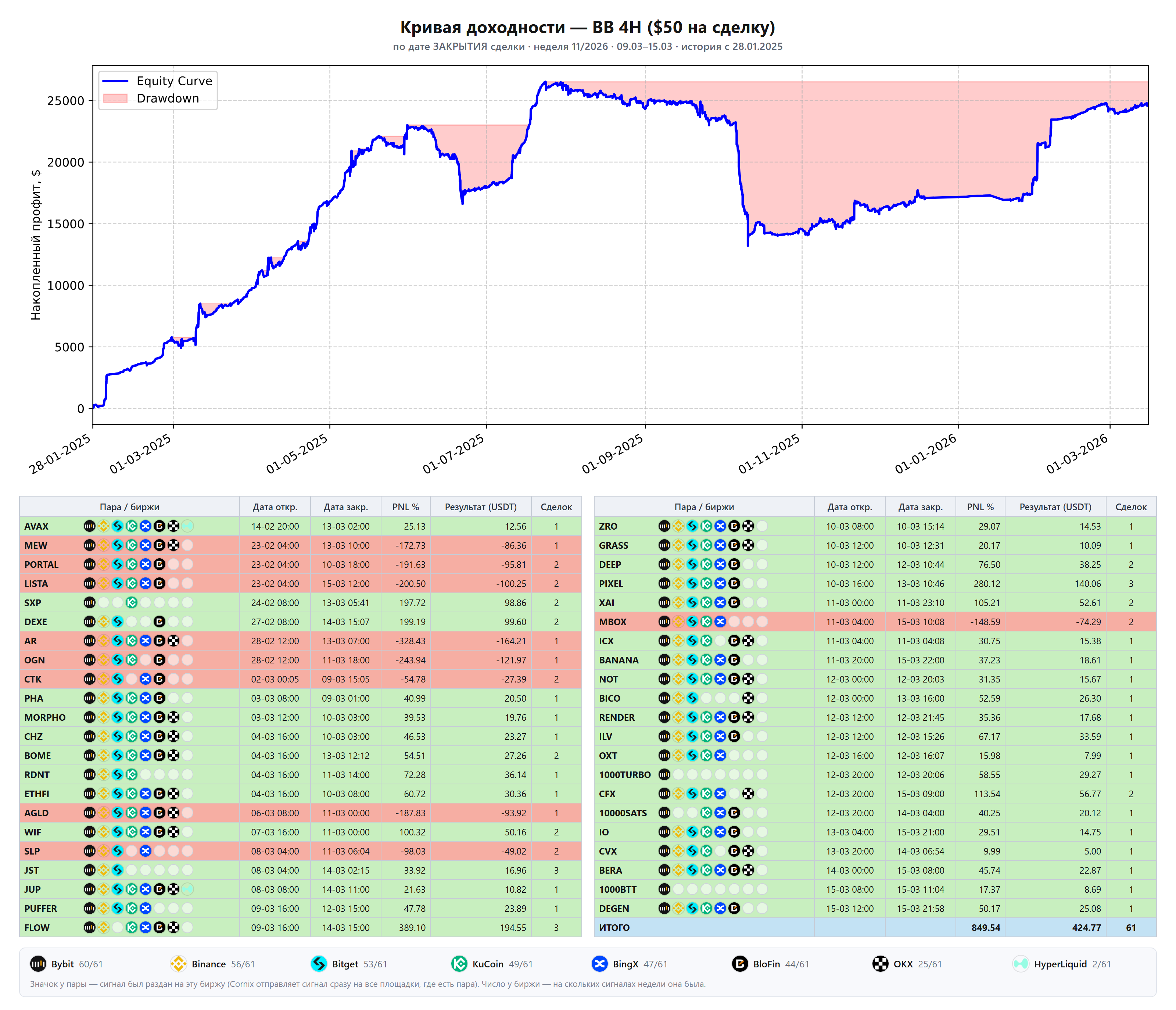The height and width of the screenshot is (1010, 1176).
Task: Click the pink Drawdown legend swatch
Action: pyautogui.click(x=115, y=98)
